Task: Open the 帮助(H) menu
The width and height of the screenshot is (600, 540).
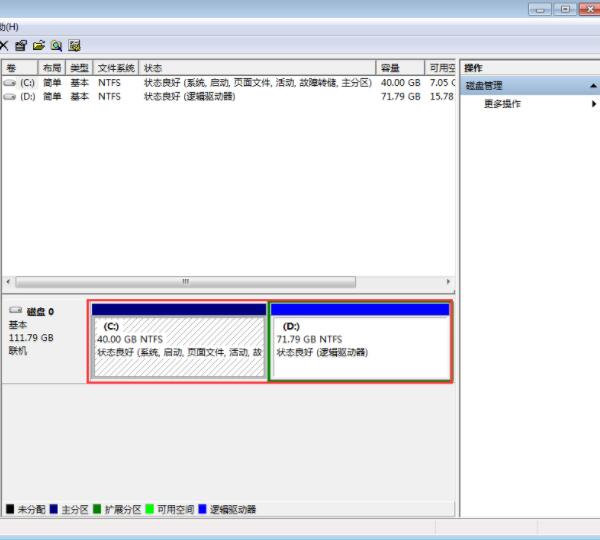Action: pyautogui.click(x=9, y=27)
